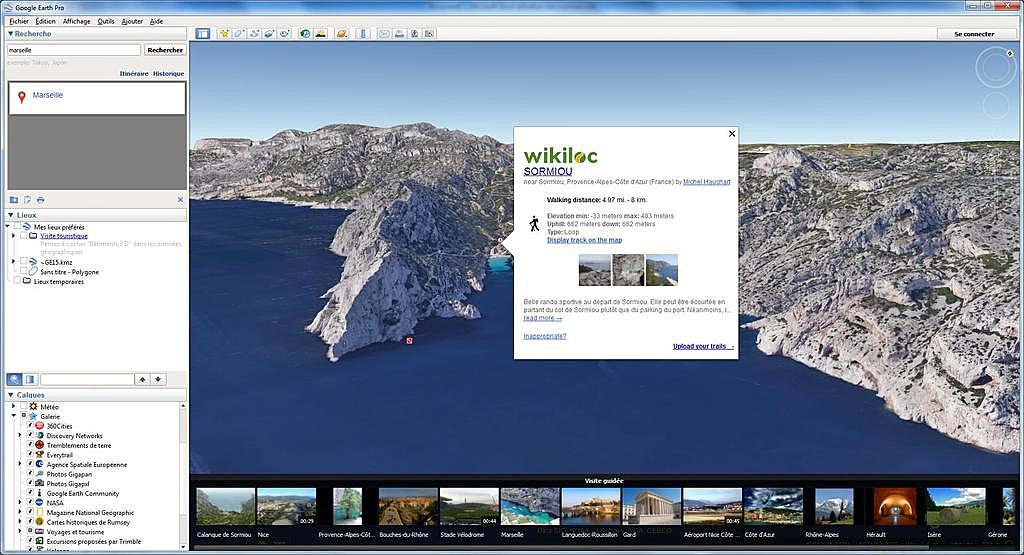Screen dimensions: 1024x555
Task: Check the ~GE15.kmz checkbox
Action: coord(24,261)
